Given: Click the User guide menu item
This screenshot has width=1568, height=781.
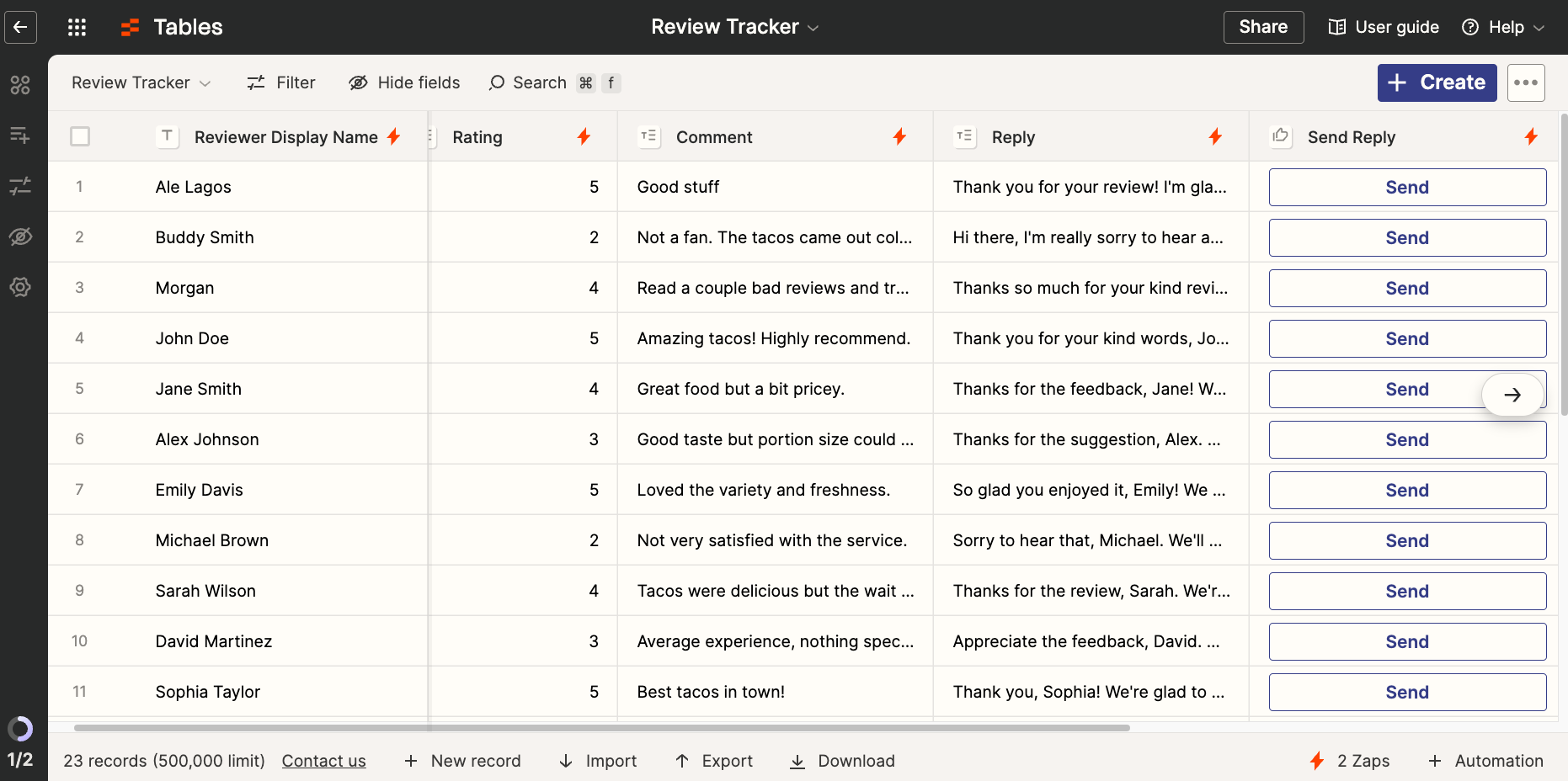Looking at the screenshot, I should point(1384,26).
